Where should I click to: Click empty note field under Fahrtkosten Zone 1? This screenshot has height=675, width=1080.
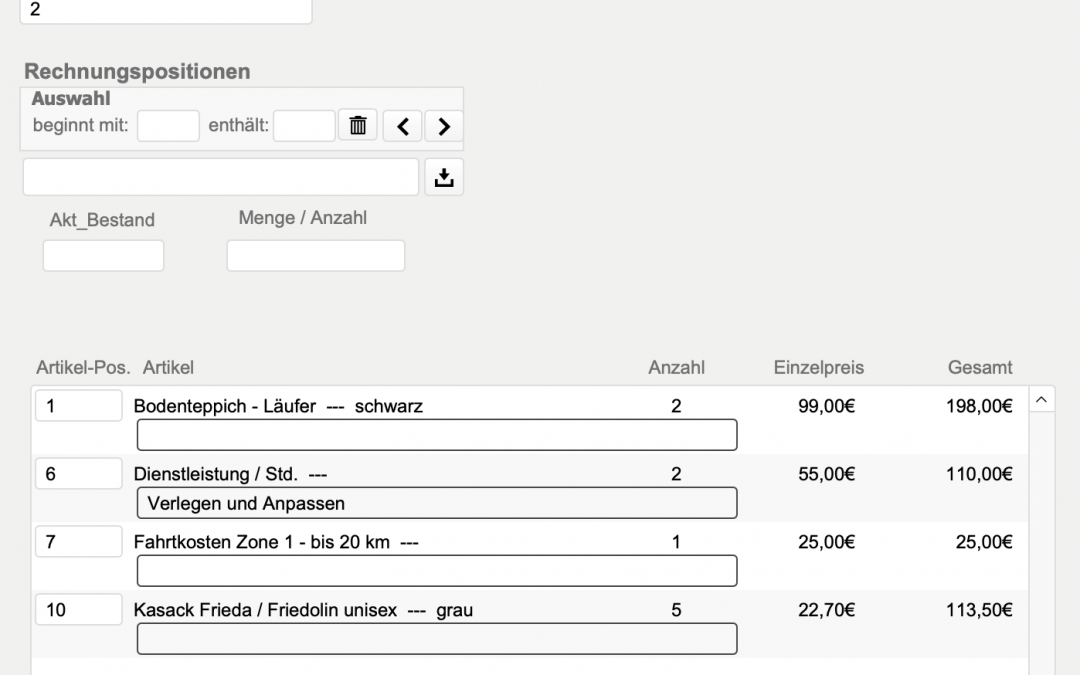click(436, 571)
